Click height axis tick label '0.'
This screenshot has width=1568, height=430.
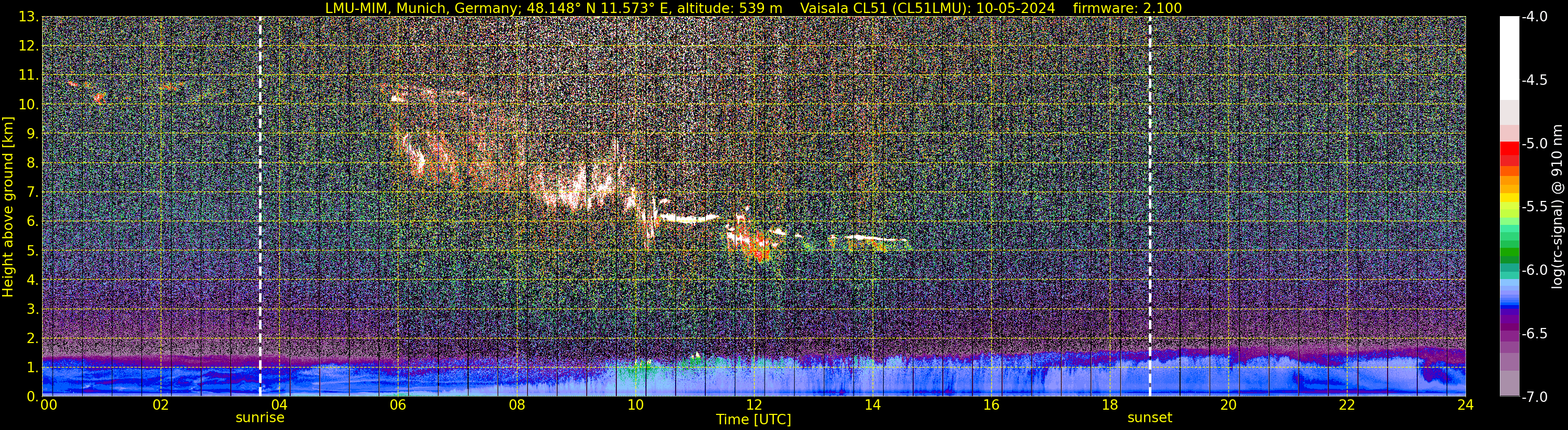[x=32, y=397]
